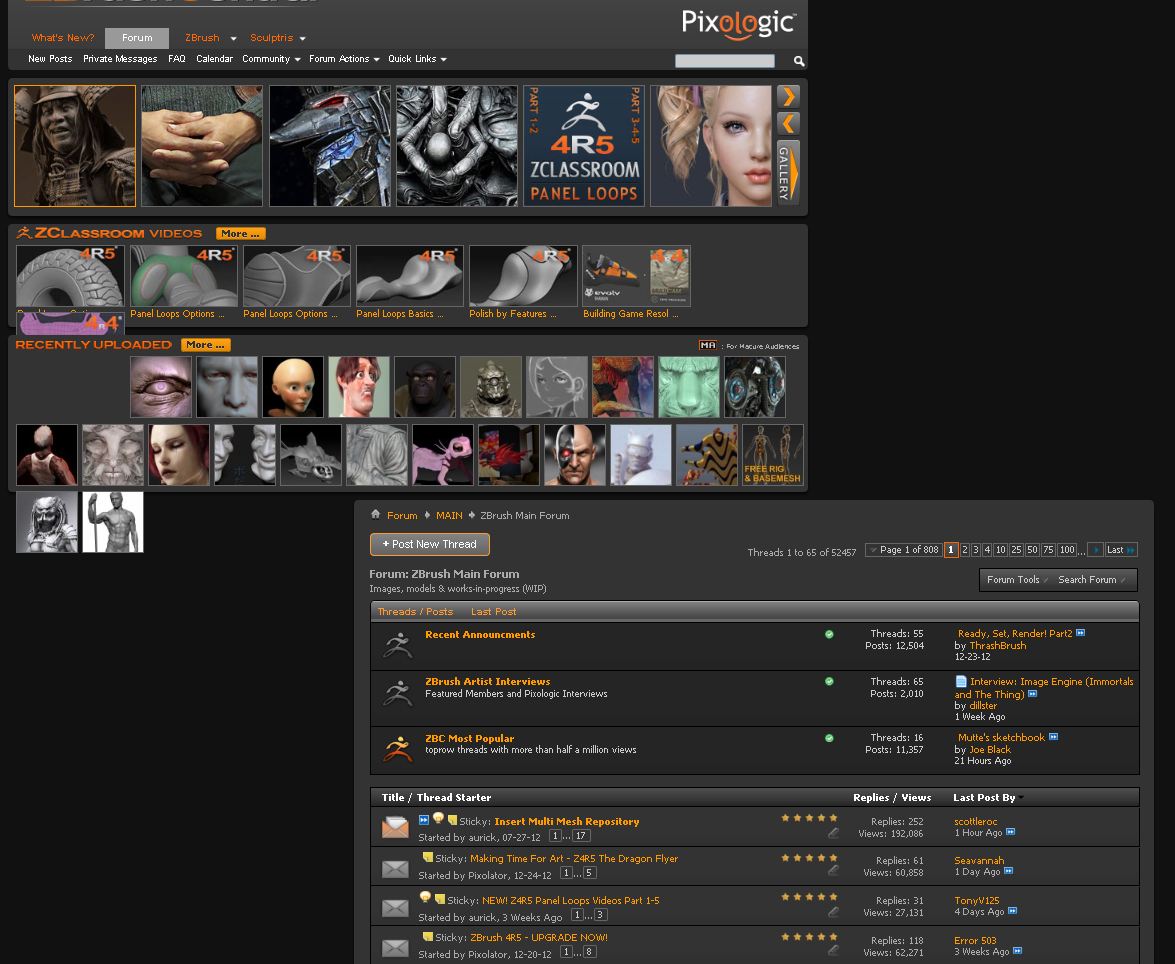
Task: Open the Page 1 of 808 dropdown
Action: (903, 550)
